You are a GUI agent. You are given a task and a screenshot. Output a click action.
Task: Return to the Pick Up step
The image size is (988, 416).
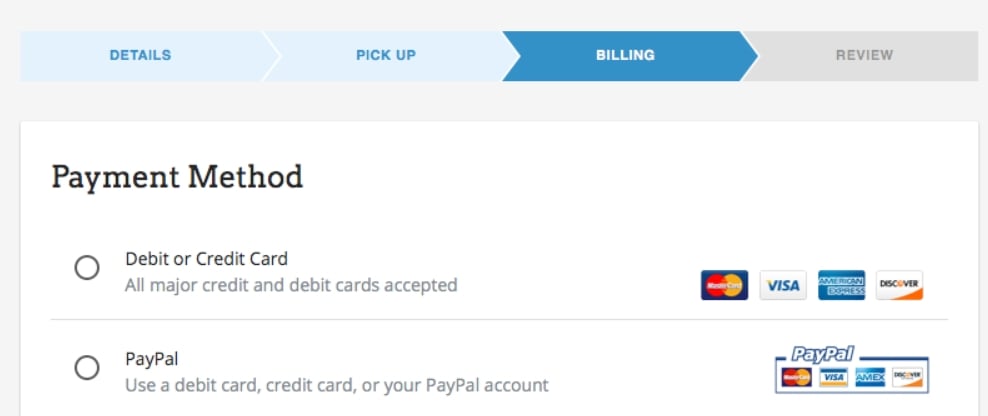pos(386,55)
